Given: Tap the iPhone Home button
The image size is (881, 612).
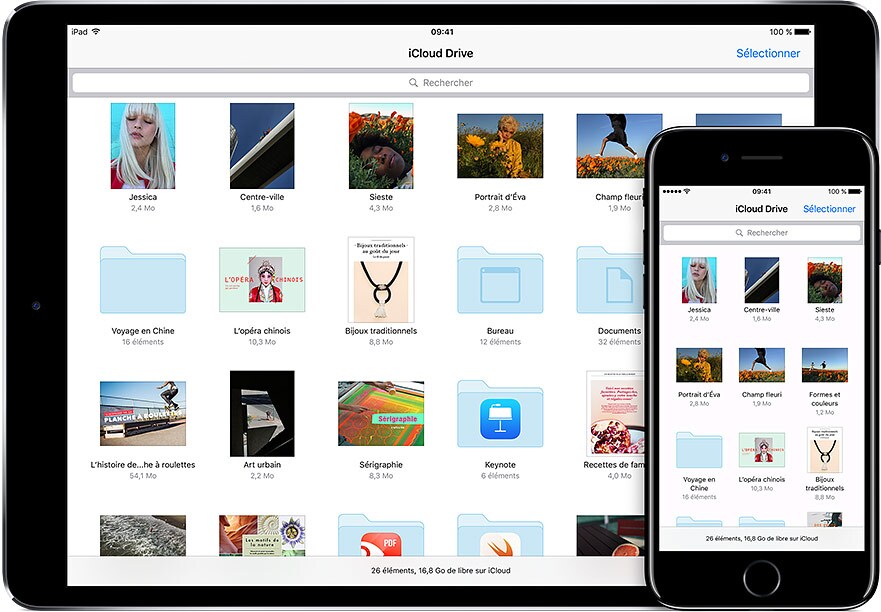Looking at the screenshot, I should pyautogui.click(x=762, y=578).
